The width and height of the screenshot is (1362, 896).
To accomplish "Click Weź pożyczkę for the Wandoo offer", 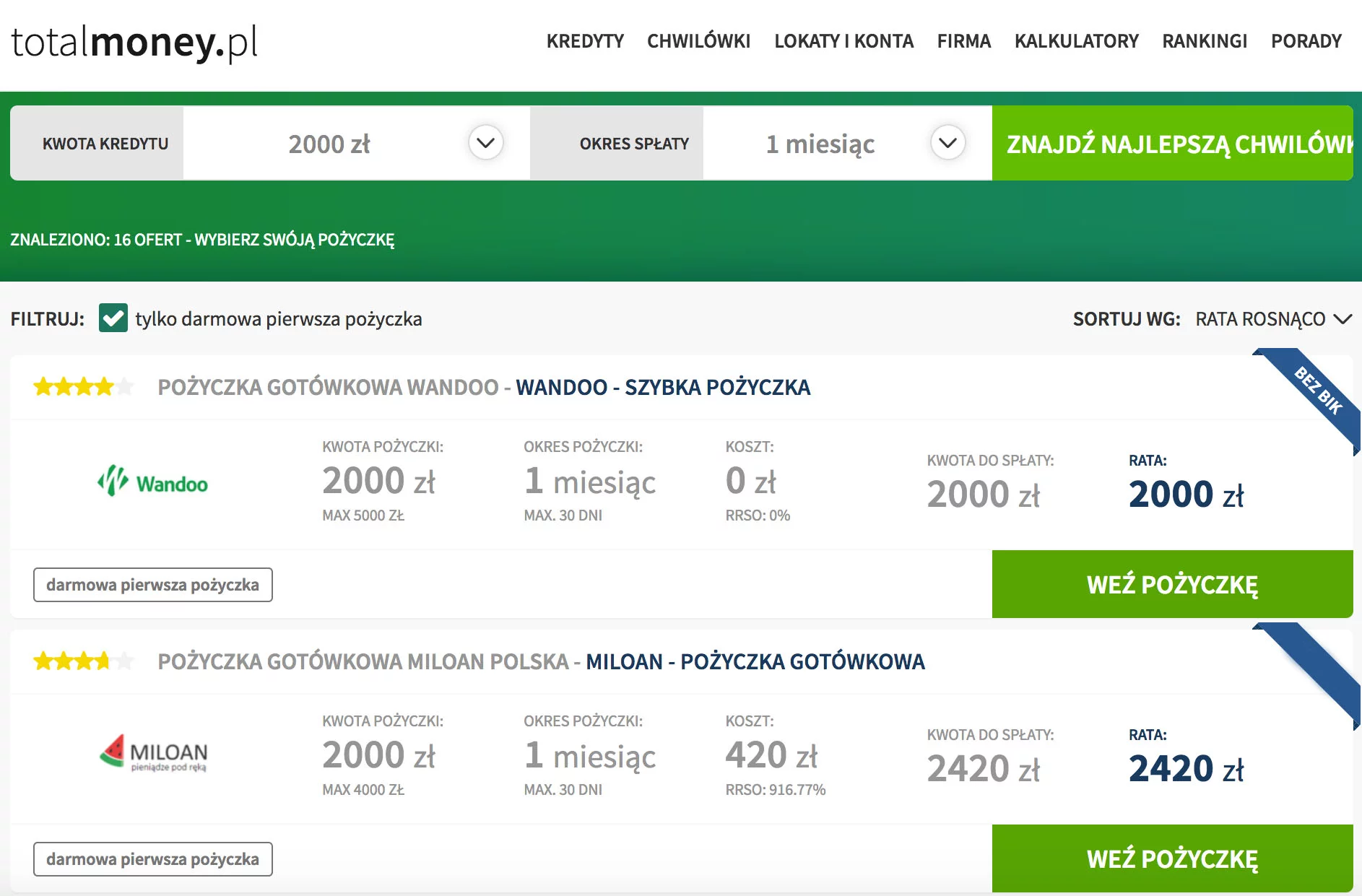I will click(x=1172, y=584).
